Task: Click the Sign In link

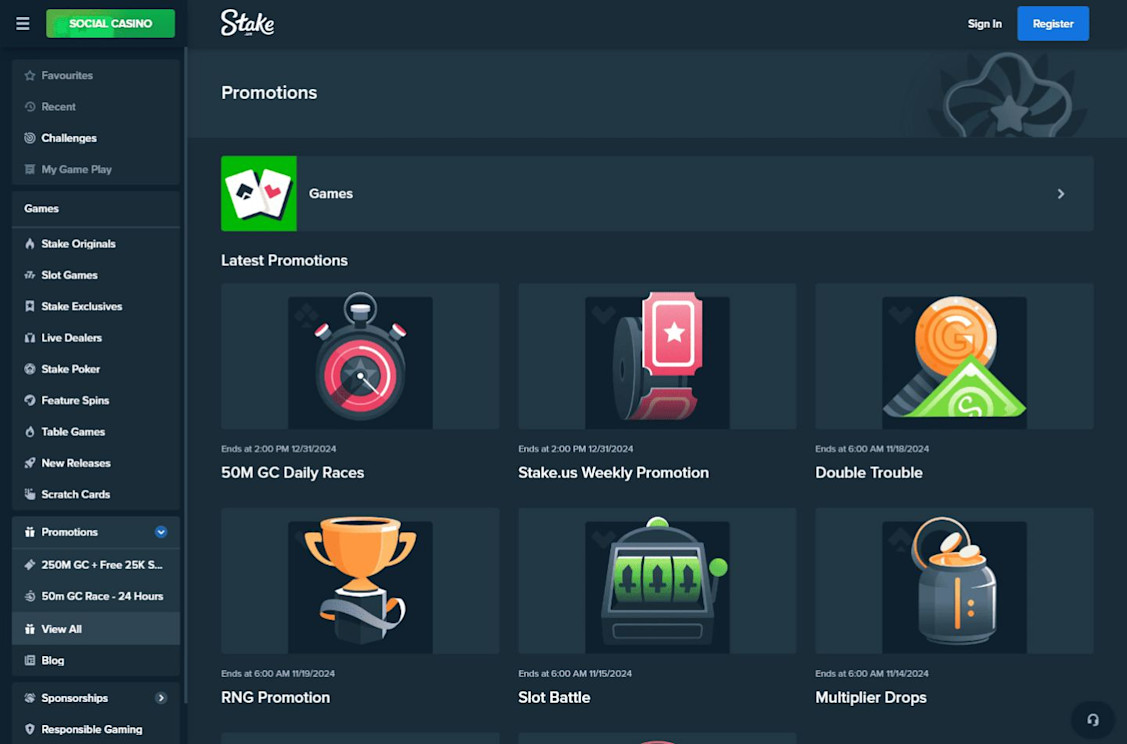Action: 984,24
